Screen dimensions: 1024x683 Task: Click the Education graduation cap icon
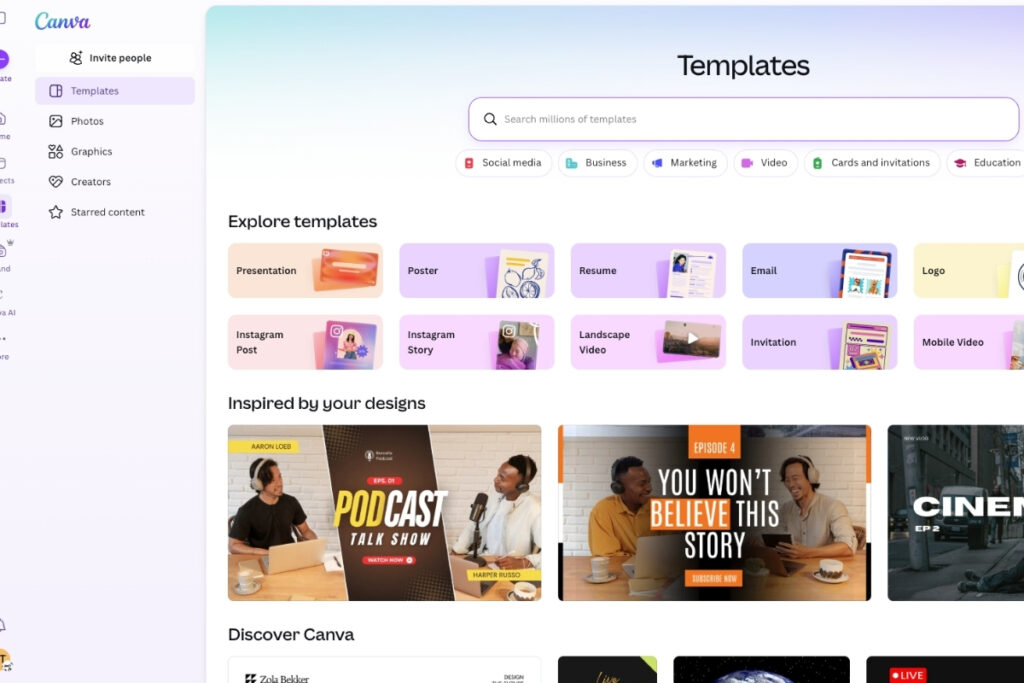point(960,163)
